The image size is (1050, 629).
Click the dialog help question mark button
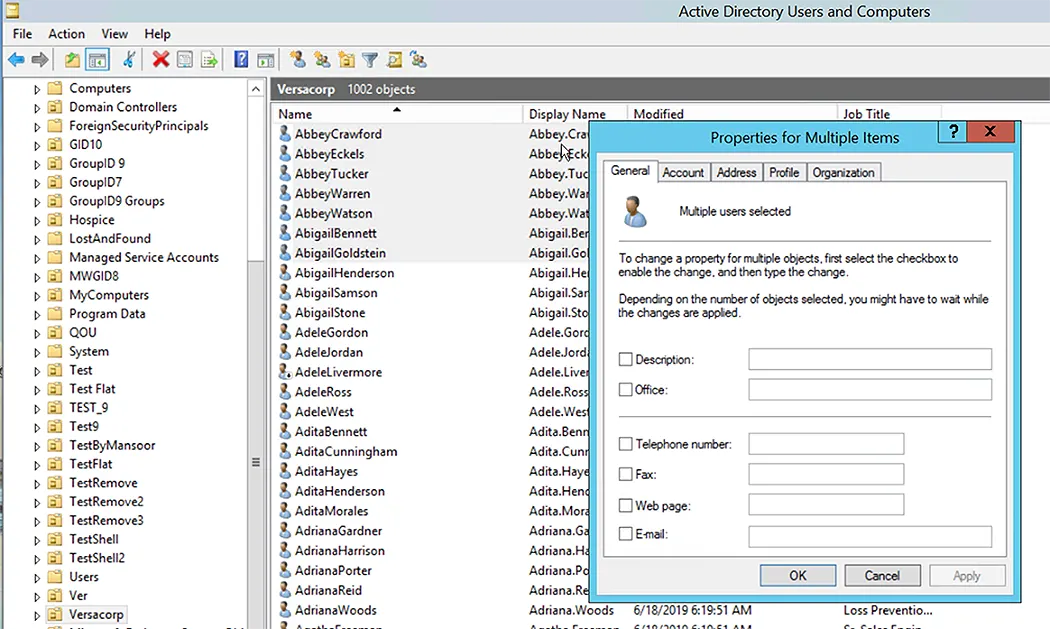click(953, 132)
